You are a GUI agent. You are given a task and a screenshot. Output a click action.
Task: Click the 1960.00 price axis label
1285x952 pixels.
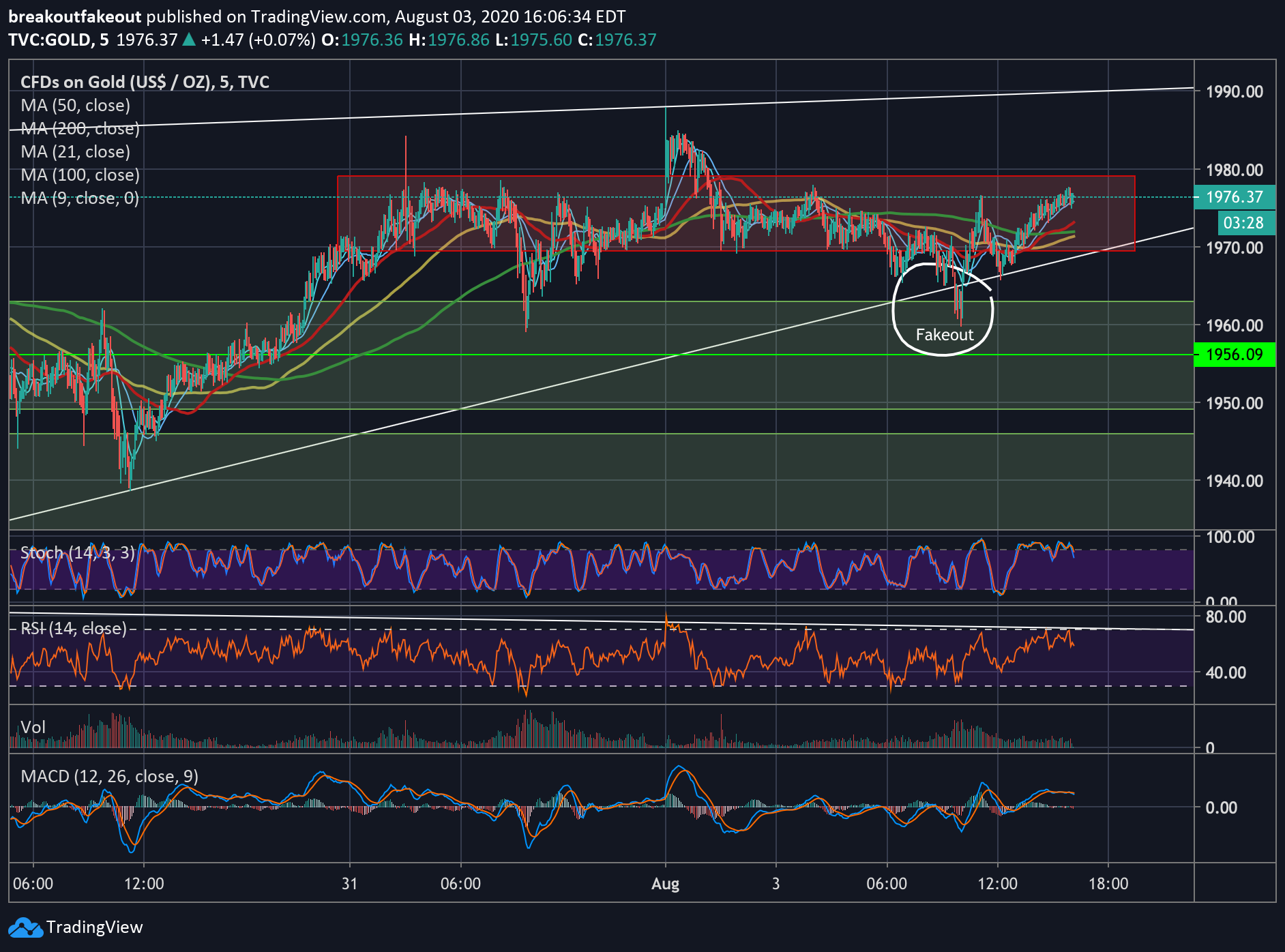1235,325
